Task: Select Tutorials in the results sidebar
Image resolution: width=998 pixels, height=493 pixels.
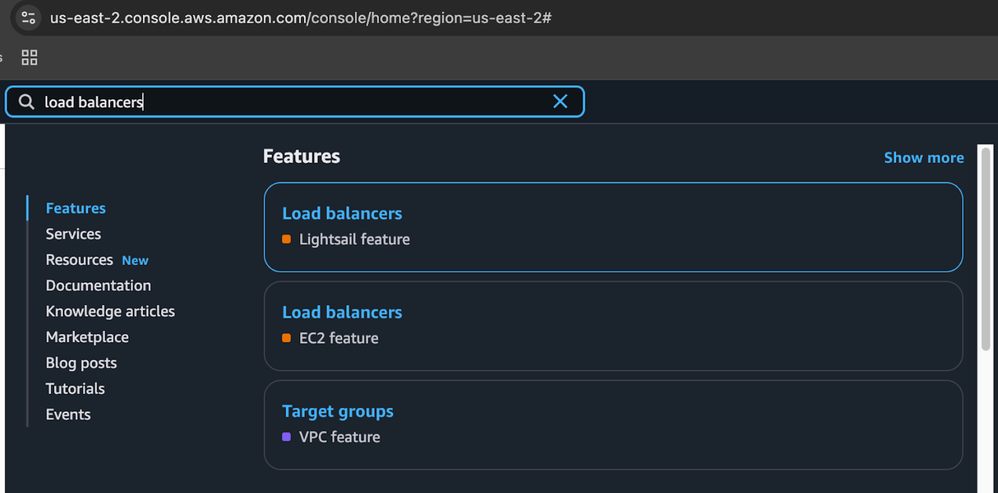Action: (75, 389)
